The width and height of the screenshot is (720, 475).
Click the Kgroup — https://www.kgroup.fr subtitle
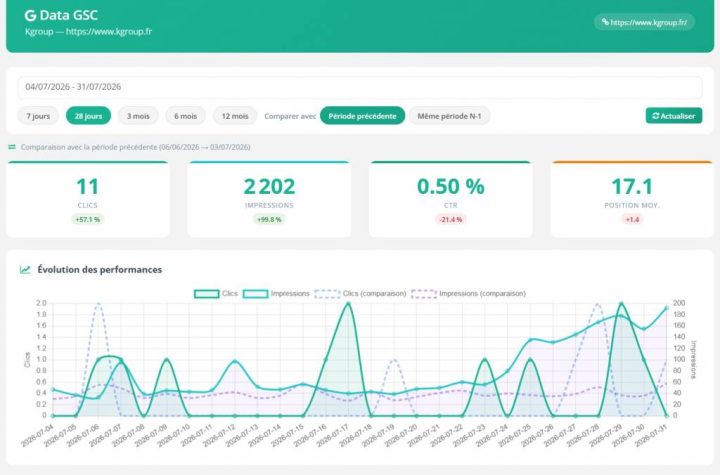point(88,32)
